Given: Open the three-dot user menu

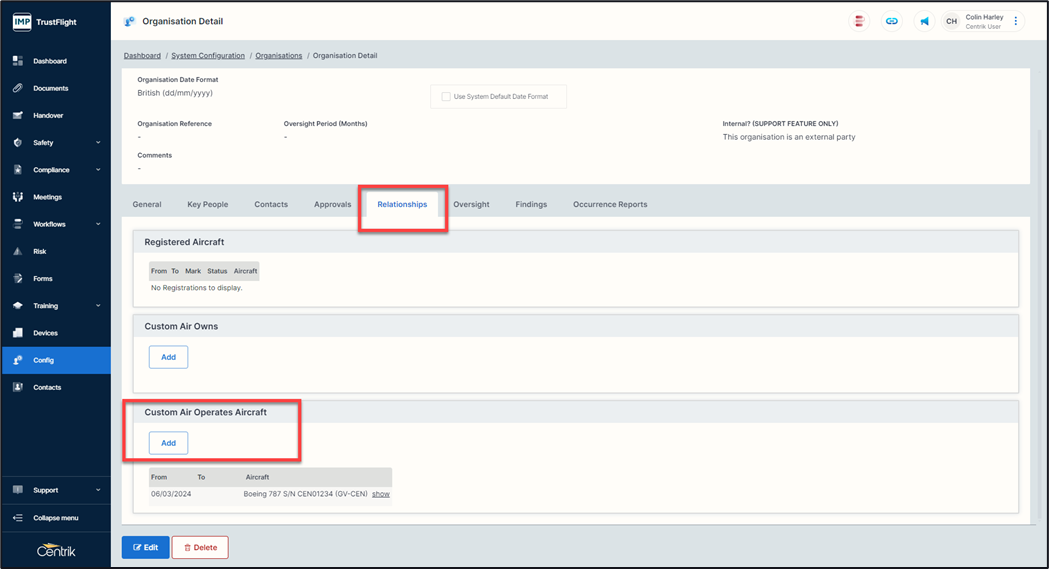Looking at the screenshot, I should pos(1016,21).
